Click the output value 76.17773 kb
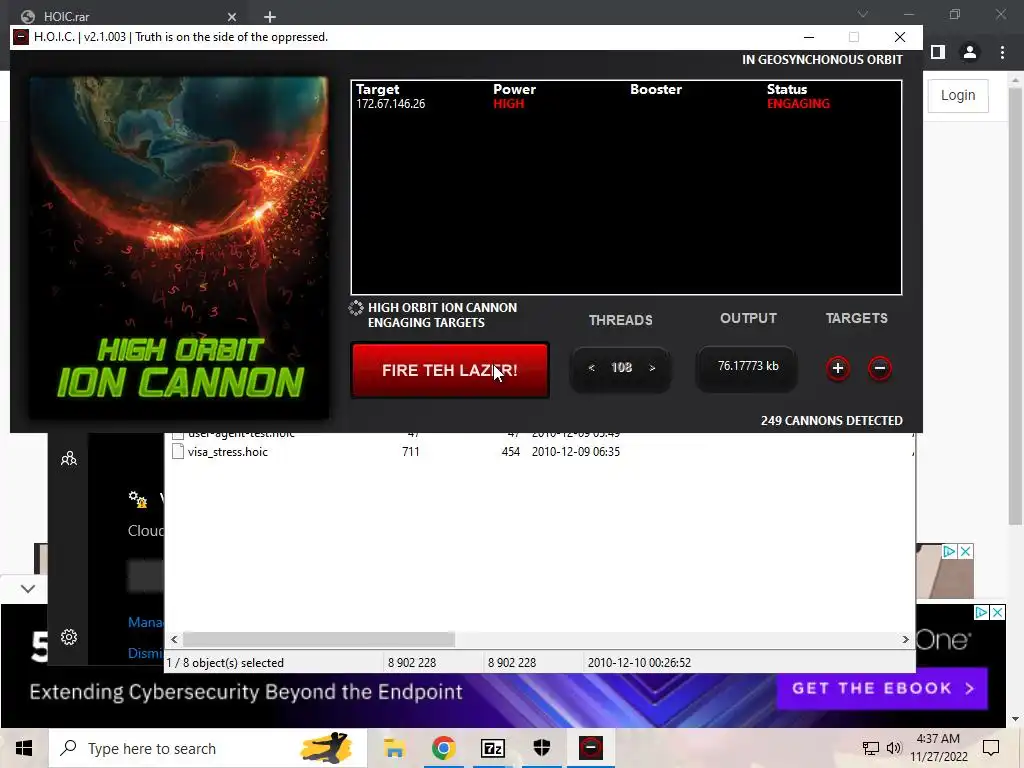The width and height of the screenshot is (1024, 768). point(748,366)
